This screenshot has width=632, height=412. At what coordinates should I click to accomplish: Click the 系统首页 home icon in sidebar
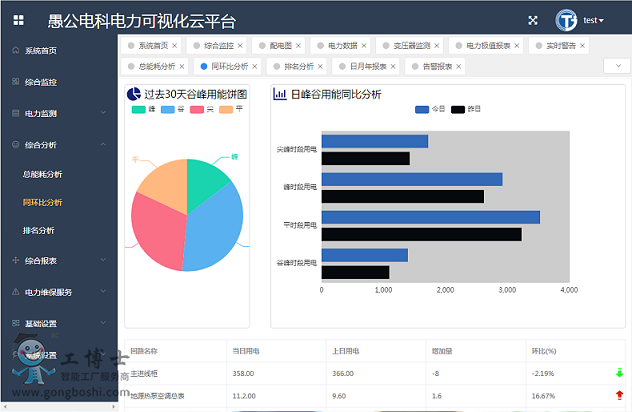point(14,50)
